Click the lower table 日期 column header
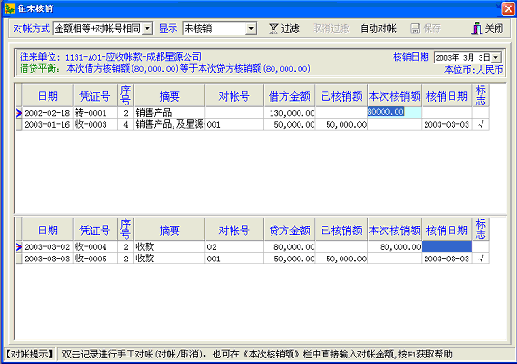 48,230
